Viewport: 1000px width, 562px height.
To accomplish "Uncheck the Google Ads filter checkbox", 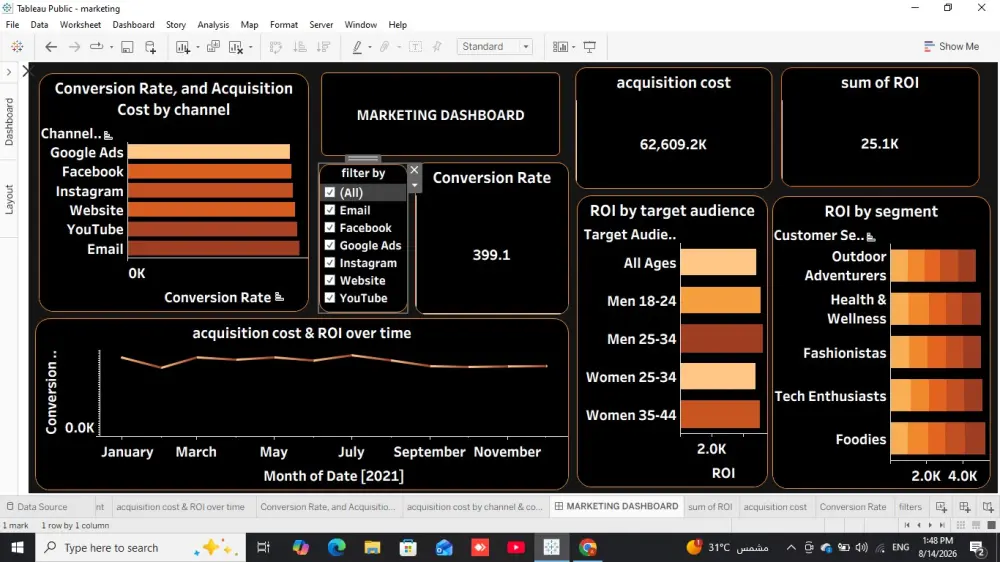I will click(330, 245).
